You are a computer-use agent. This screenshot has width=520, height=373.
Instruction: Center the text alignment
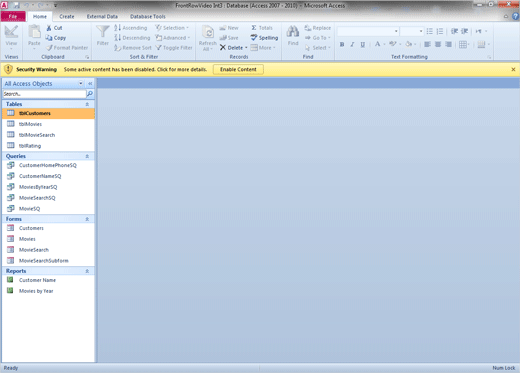(438, 44)
